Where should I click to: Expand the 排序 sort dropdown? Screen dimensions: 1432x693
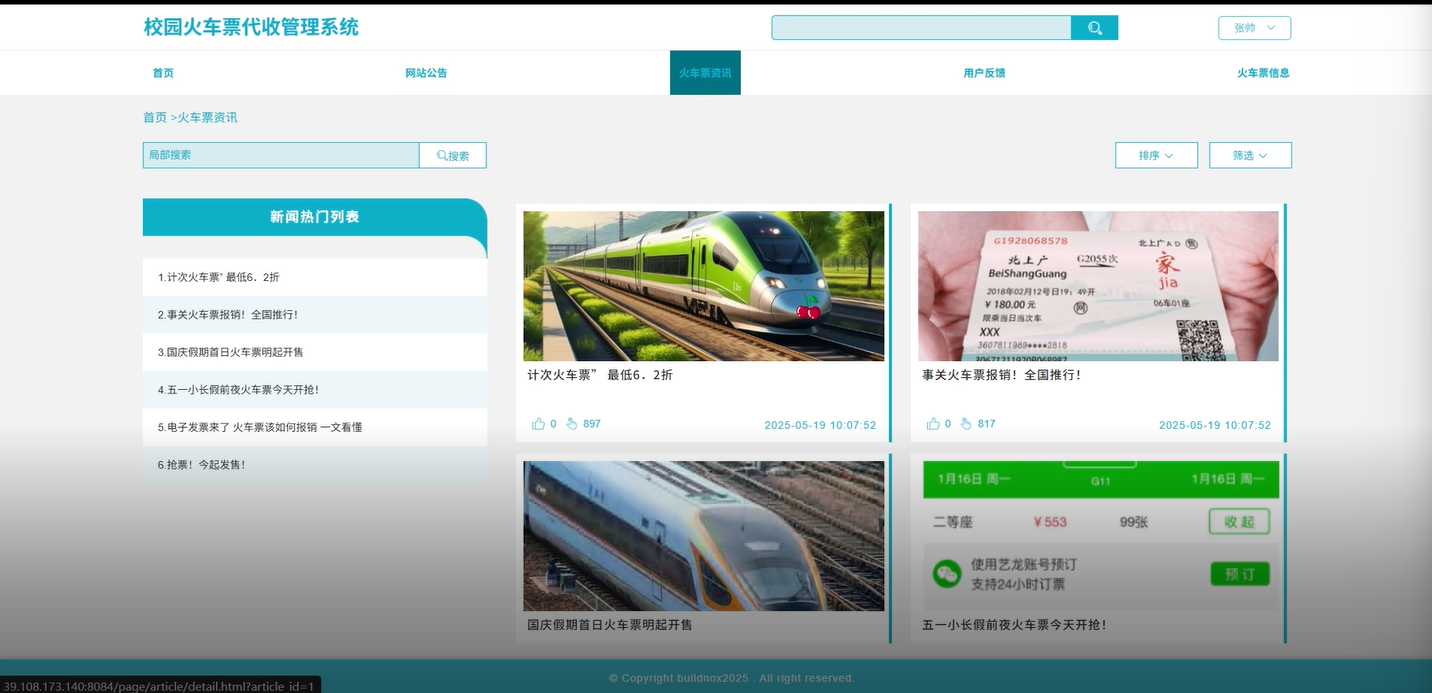(1156, 155)
